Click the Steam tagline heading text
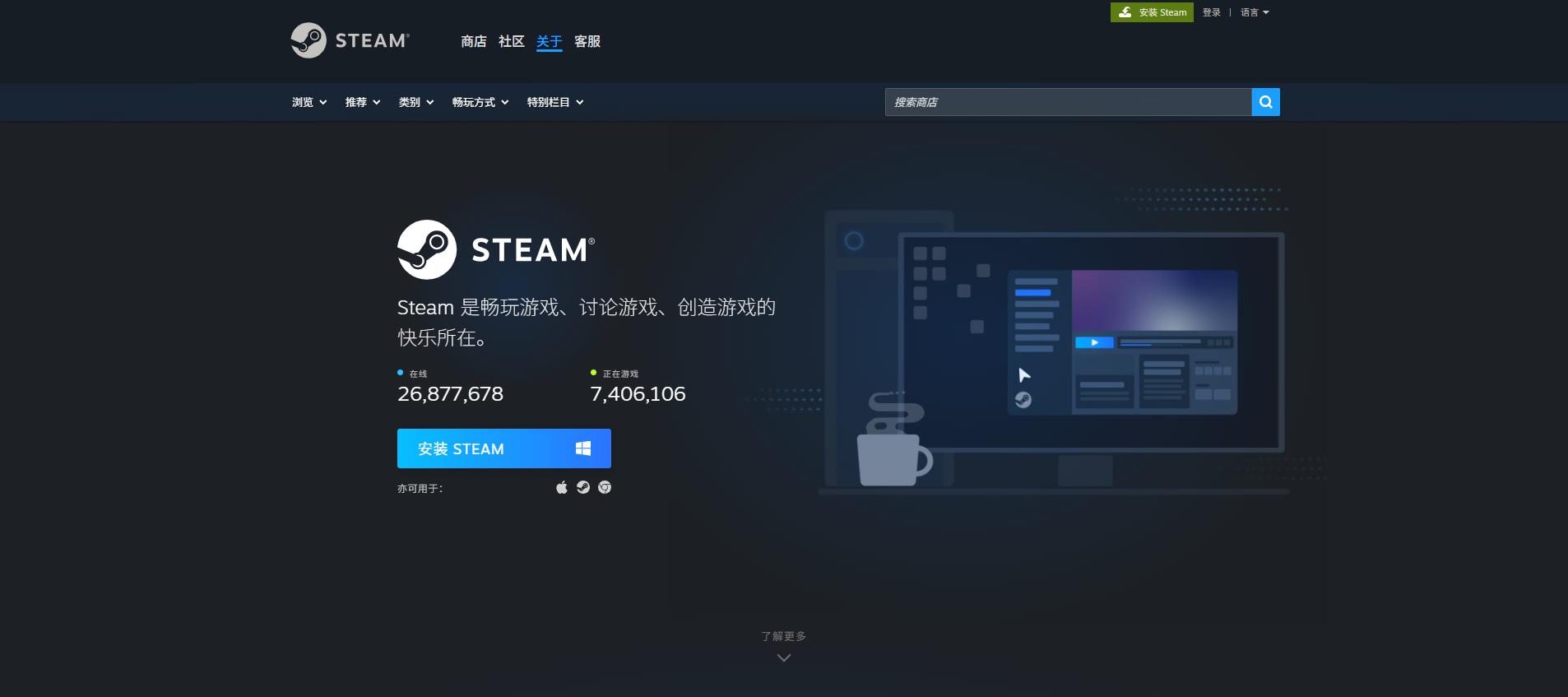The image size is (1568, 697). coord(587,322)
